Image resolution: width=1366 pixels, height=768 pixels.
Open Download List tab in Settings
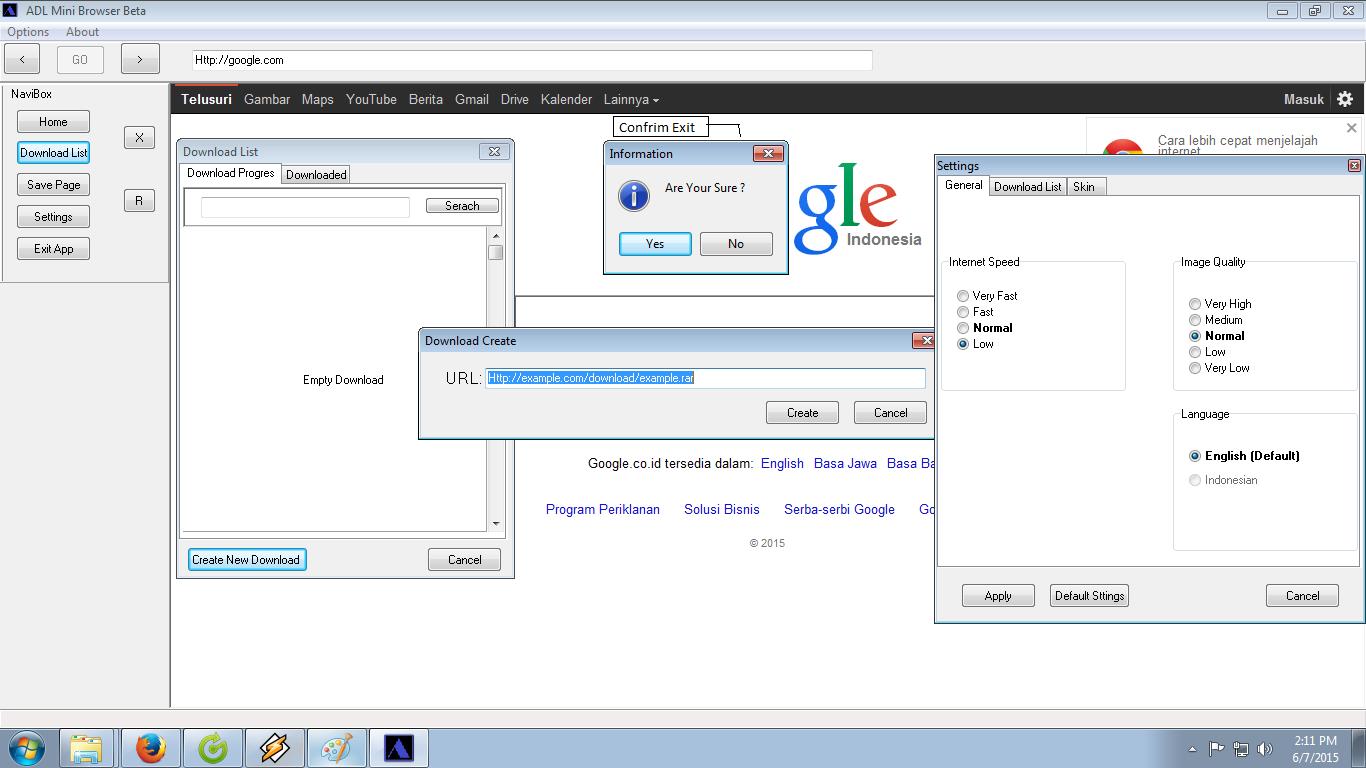1028,187
